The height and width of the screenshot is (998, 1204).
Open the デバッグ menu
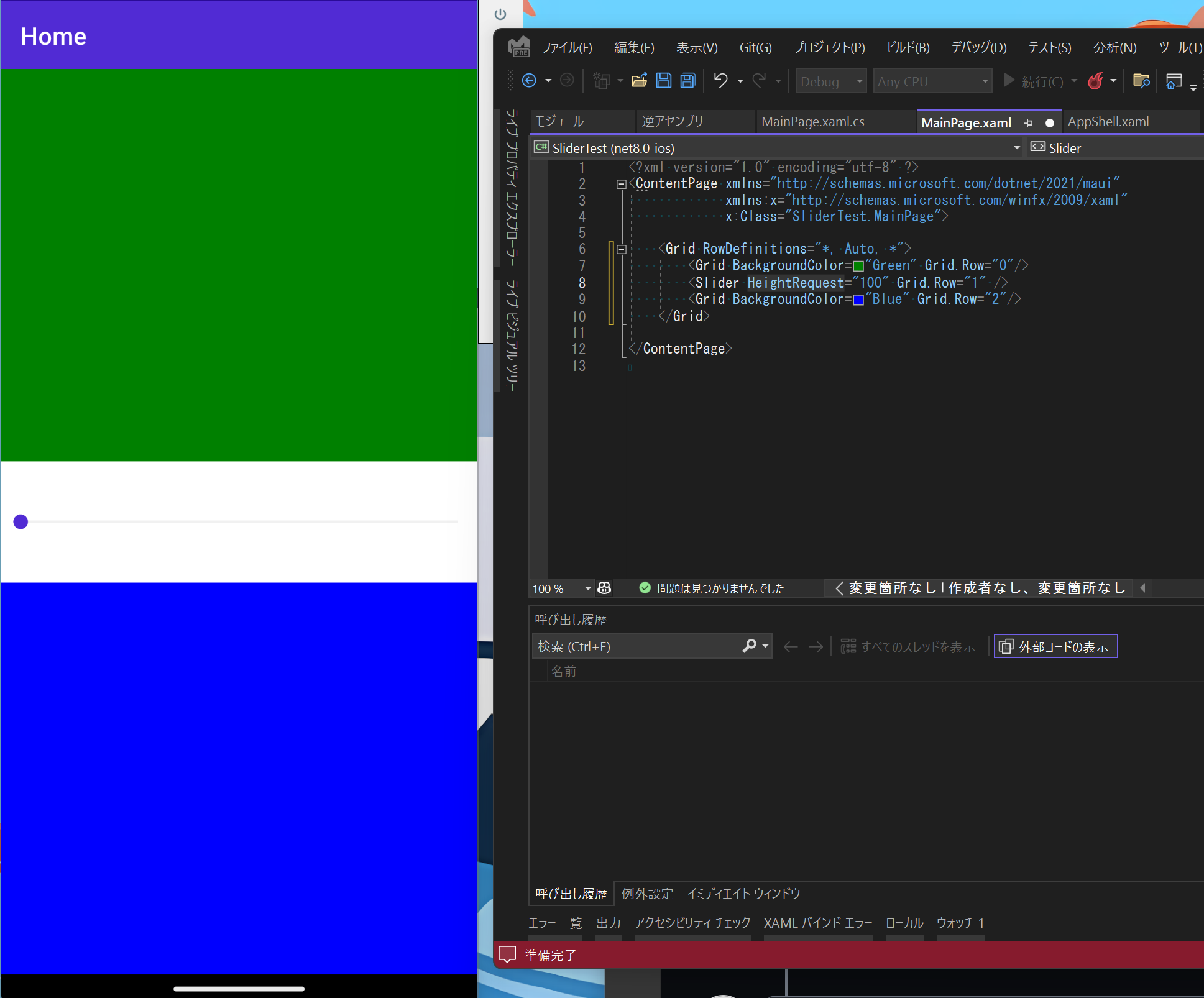click(x=978, y=47)
